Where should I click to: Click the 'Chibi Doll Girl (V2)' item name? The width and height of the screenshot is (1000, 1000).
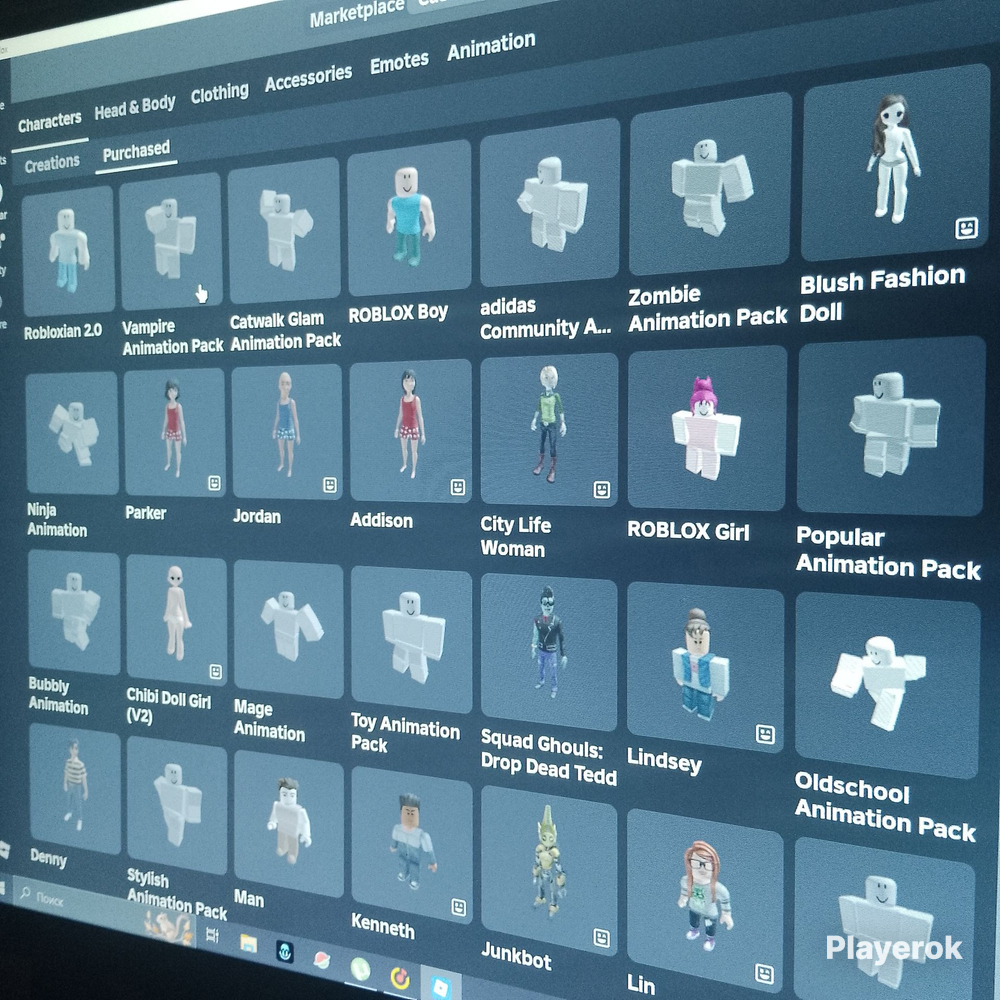pyautogui.click(x=168, y=706)
